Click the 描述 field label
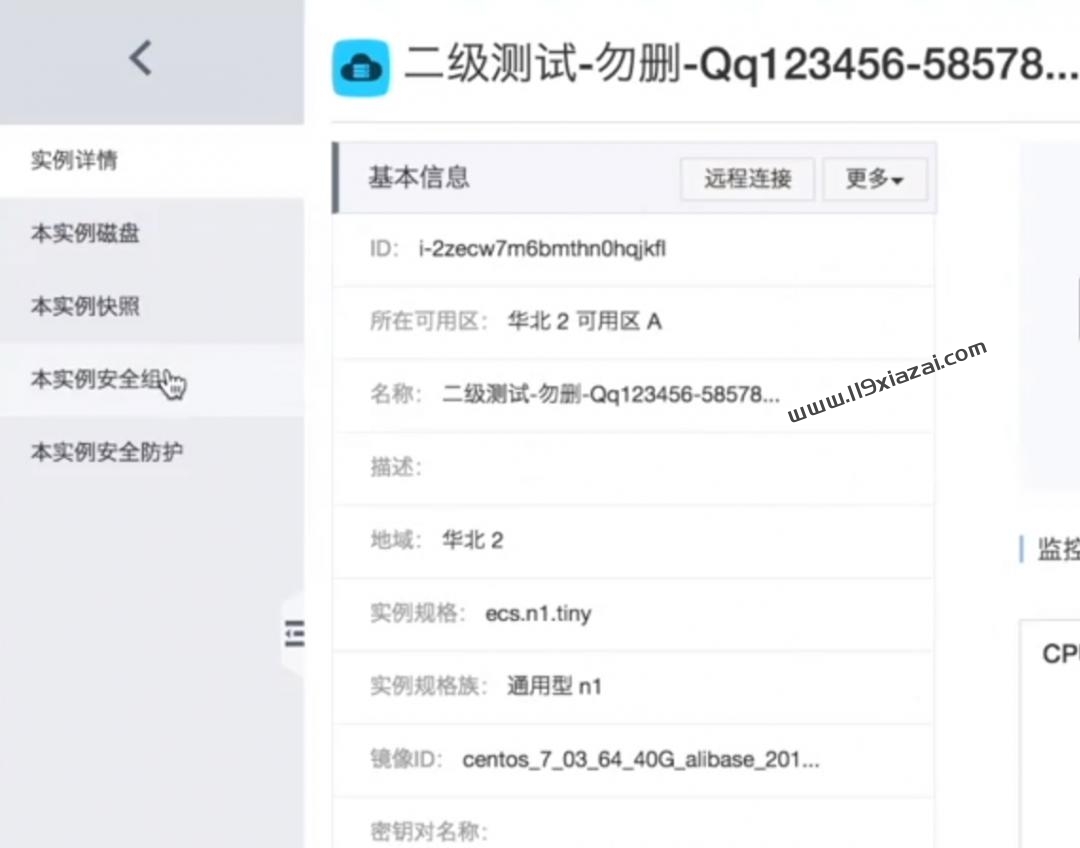 (x=395, y=467)
